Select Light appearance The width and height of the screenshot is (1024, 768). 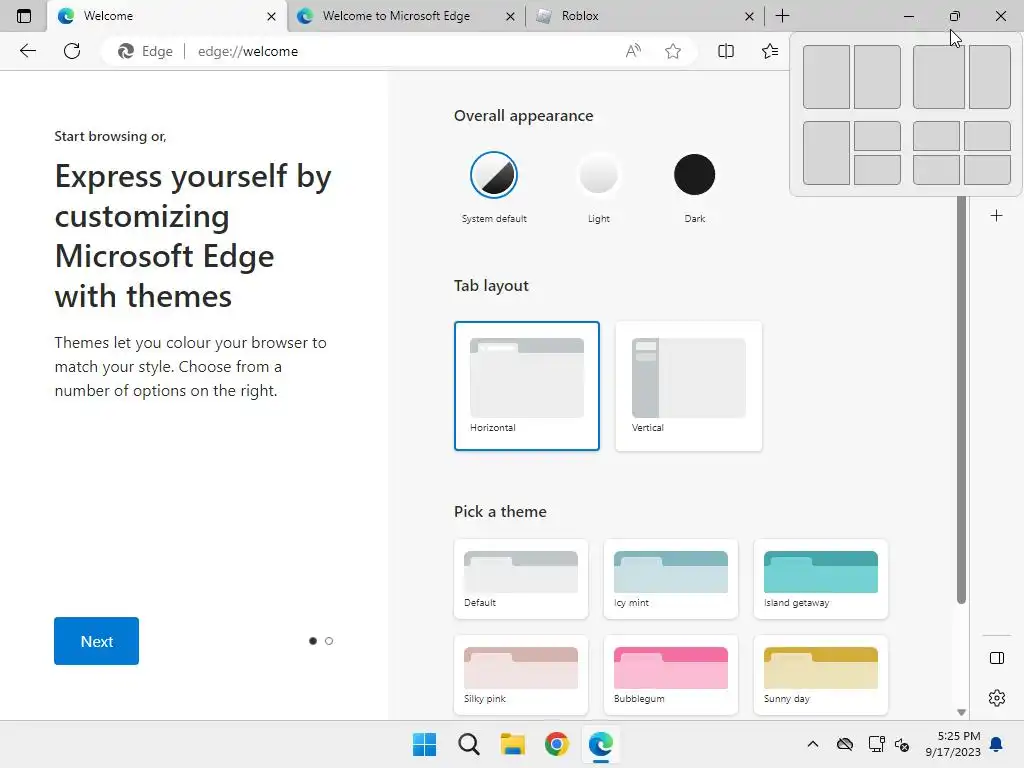[x=598, y=174]
